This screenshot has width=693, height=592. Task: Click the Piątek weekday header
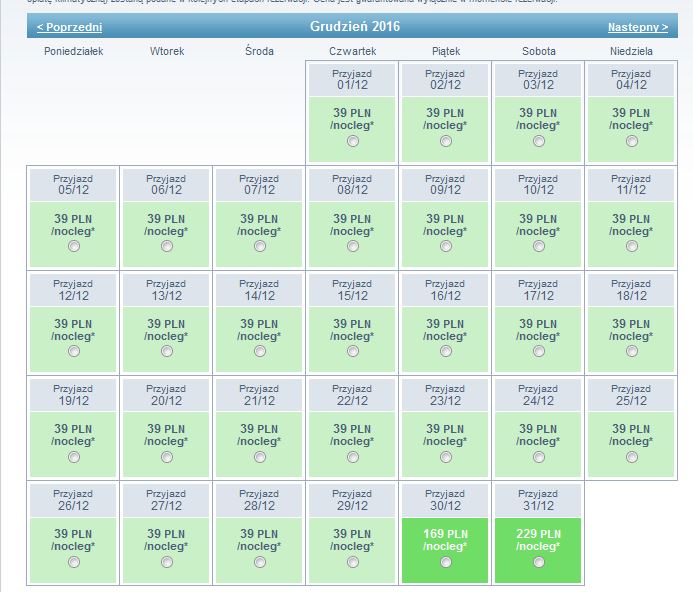coord(446,51)
